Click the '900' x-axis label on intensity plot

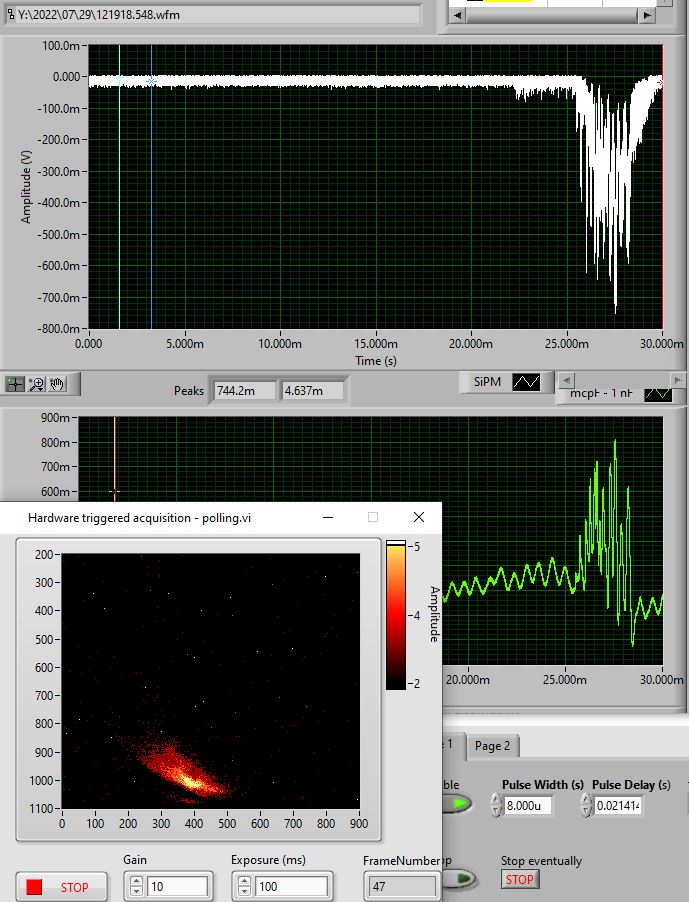[358, 823]
